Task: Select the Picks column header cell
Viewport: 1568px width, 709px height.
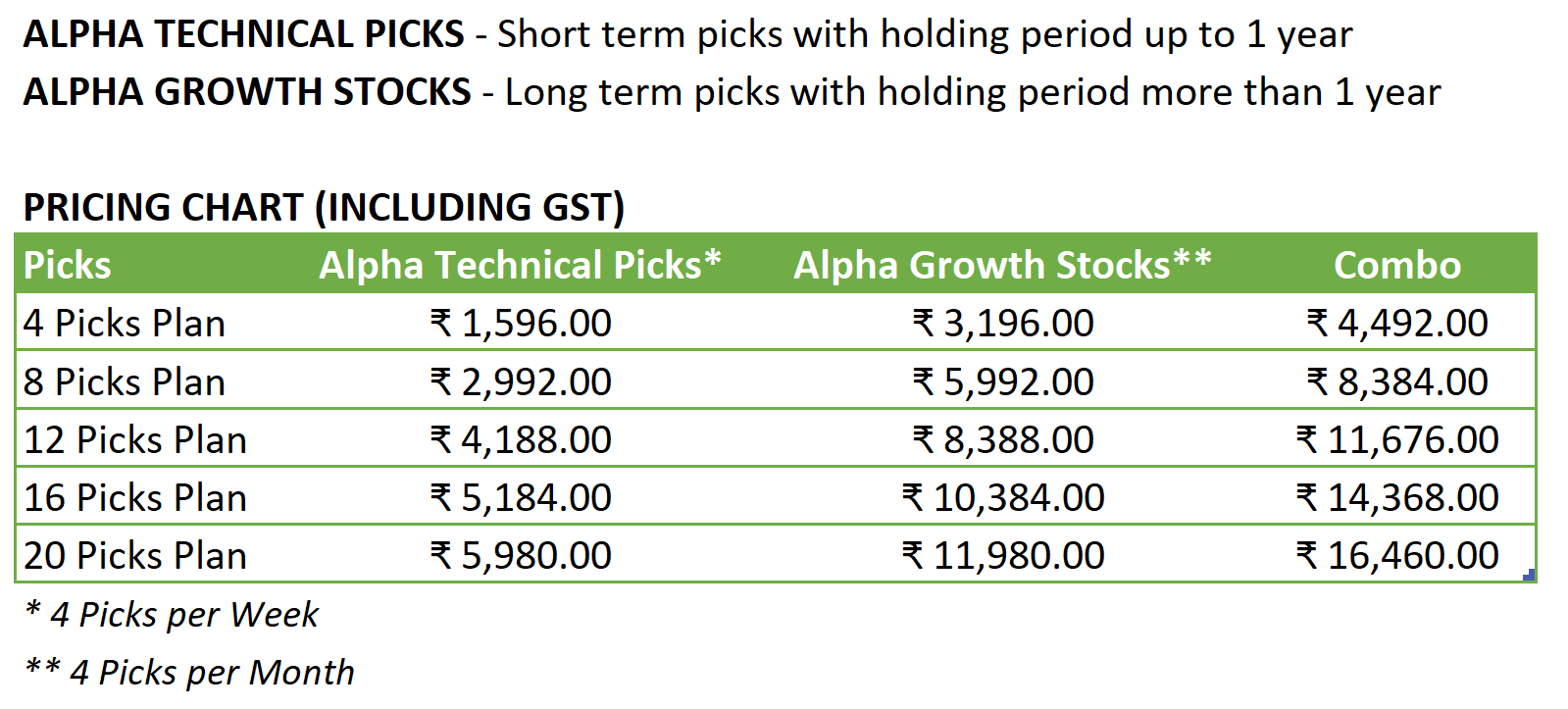Action: (x=68, y=266)
